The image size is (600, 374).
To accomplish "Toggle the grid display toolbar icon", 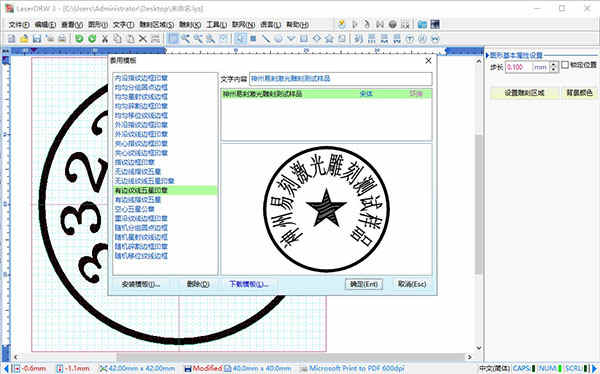I will pos(173,39).
